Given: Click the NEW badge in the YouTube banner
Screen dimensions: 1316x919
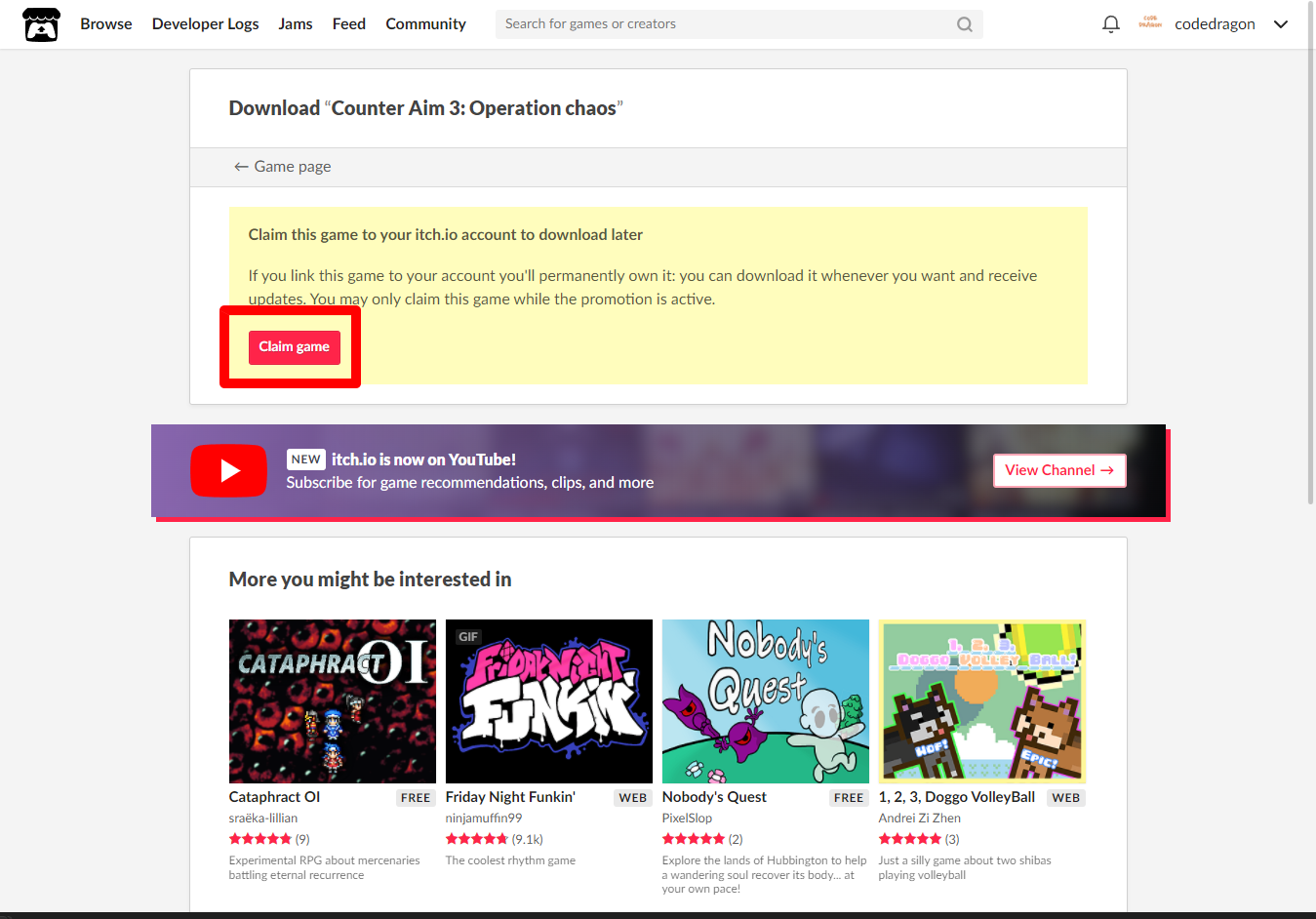Looking at the screenshot, I should [305, 459].
